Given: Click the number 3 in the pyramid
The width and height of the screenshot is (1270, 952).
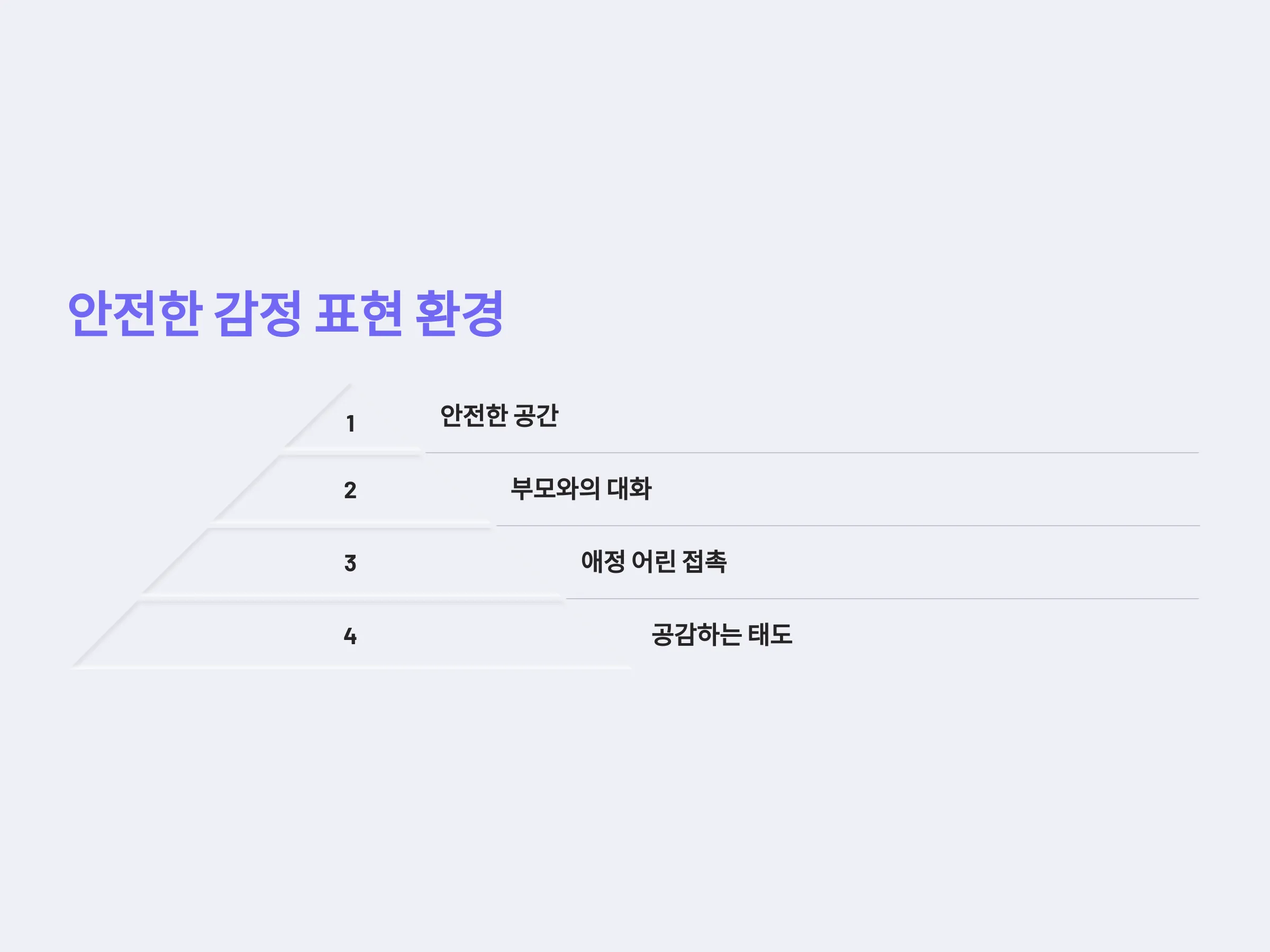Looking at the screenshot, I should click(x=350, y=563).
